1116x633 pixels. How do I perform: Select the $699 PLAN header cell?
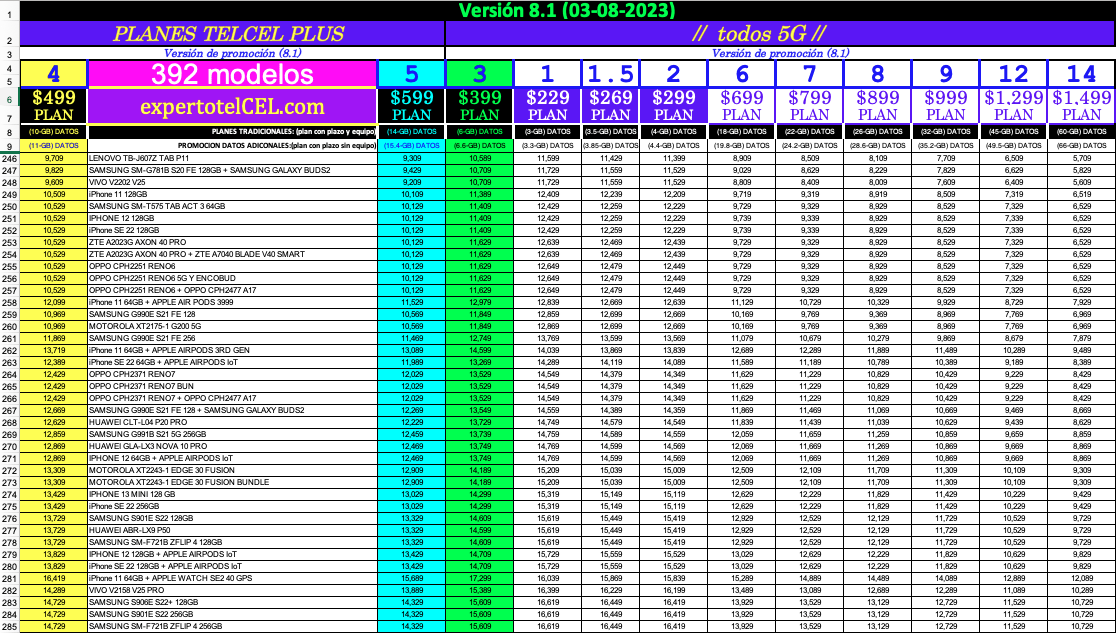(741, 106)
